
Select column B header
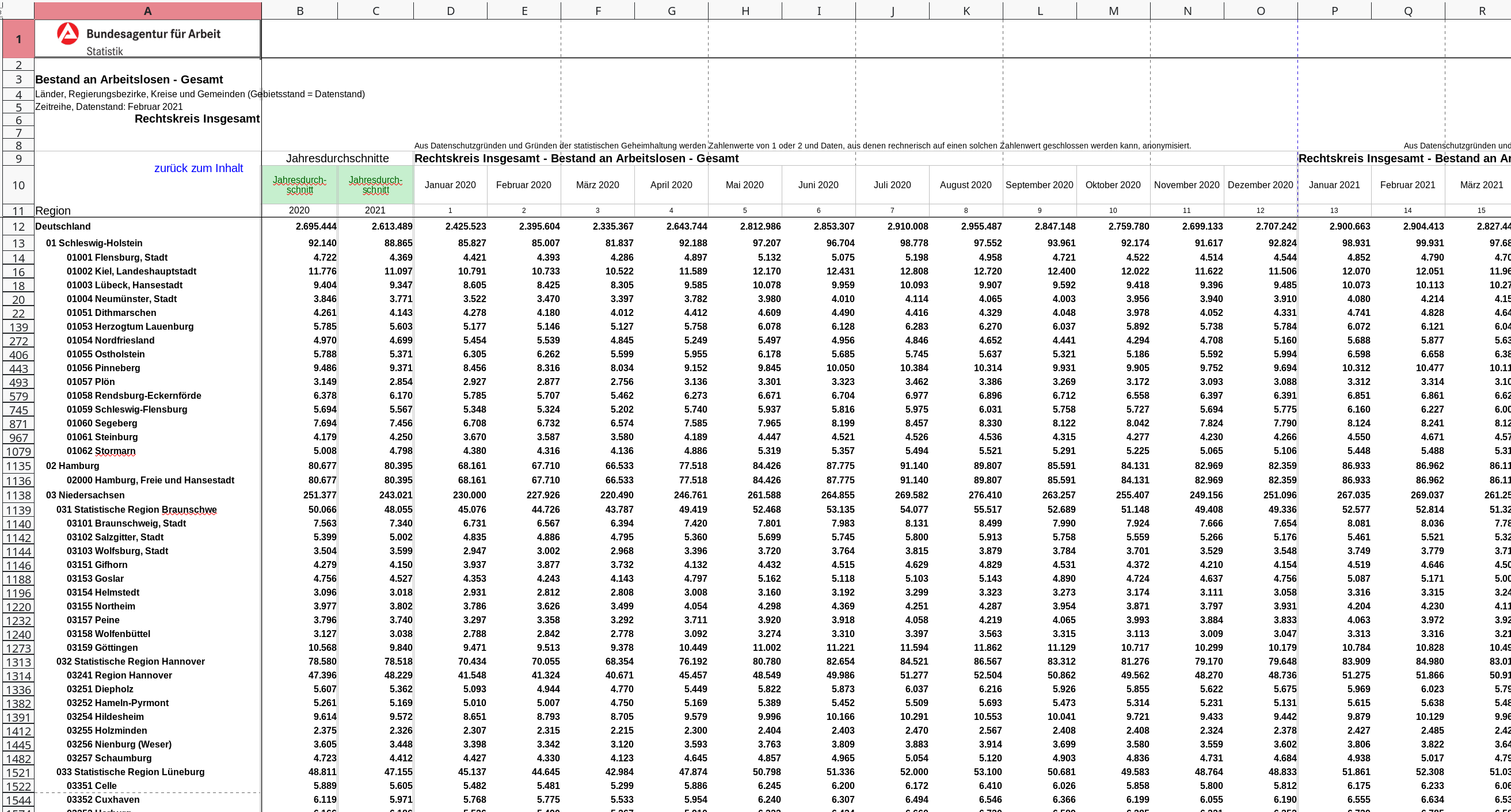tap(300, 10)
